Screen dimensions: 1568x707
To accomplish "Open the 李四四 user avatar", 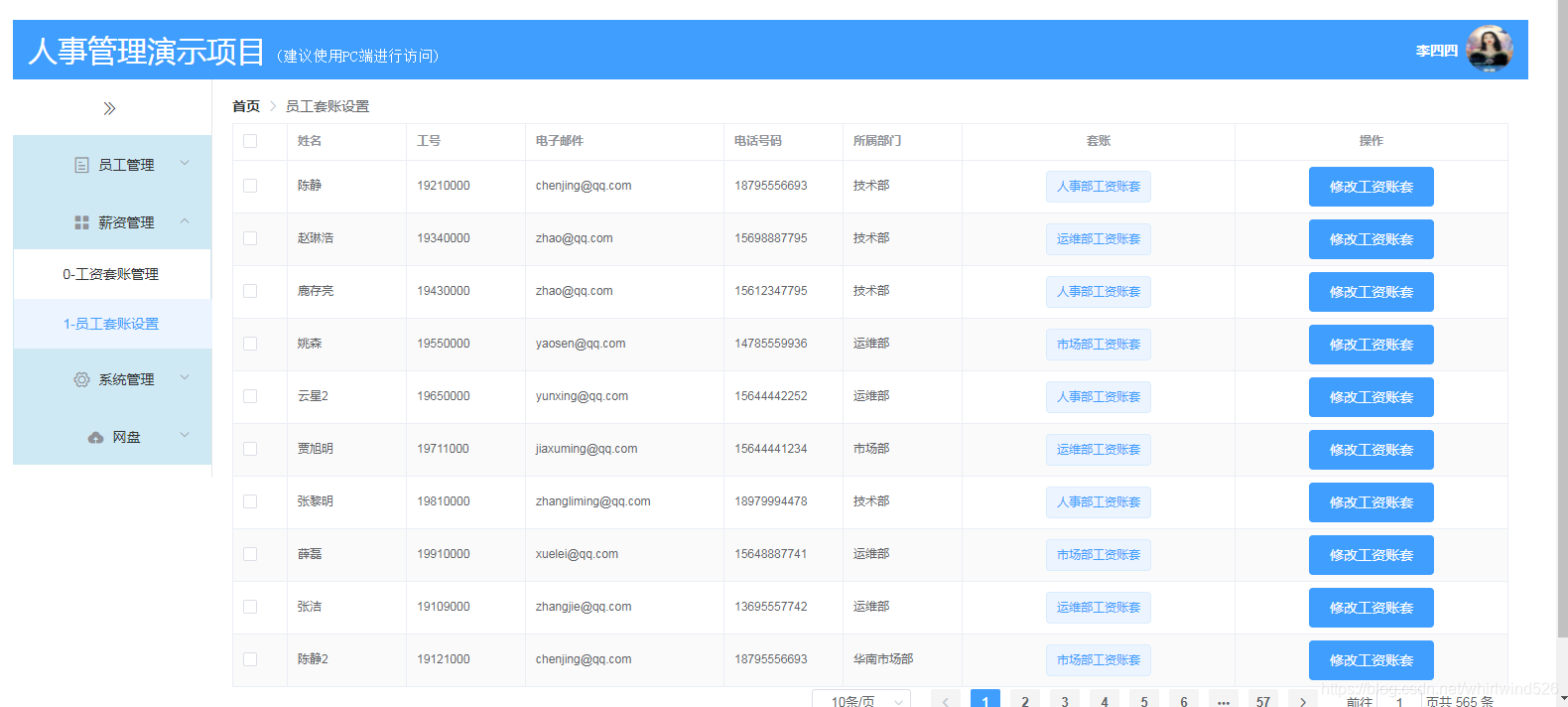I will pos(1490,49).
